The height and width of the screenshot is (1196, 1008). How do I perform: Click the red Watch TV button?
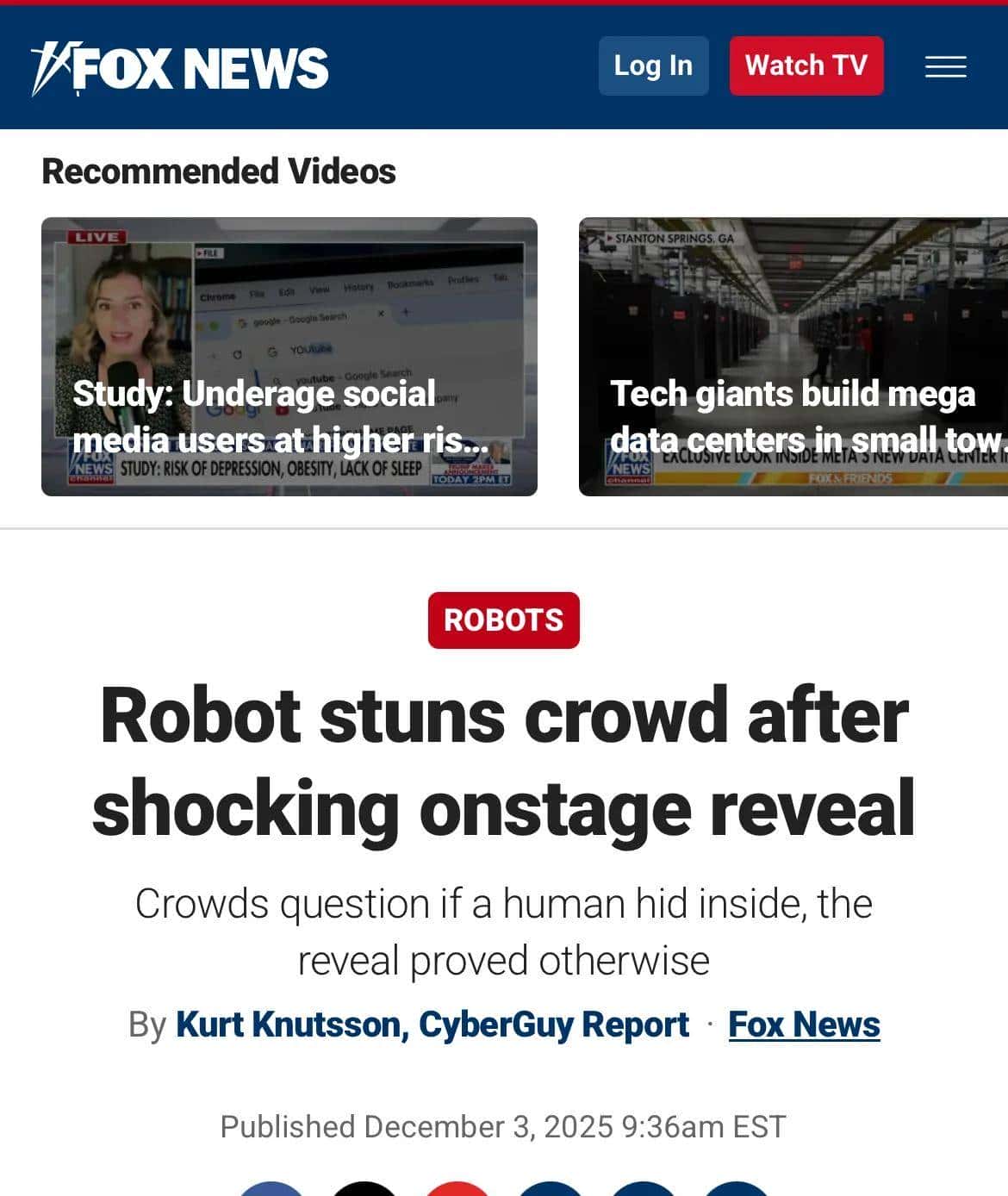(806, 65)
